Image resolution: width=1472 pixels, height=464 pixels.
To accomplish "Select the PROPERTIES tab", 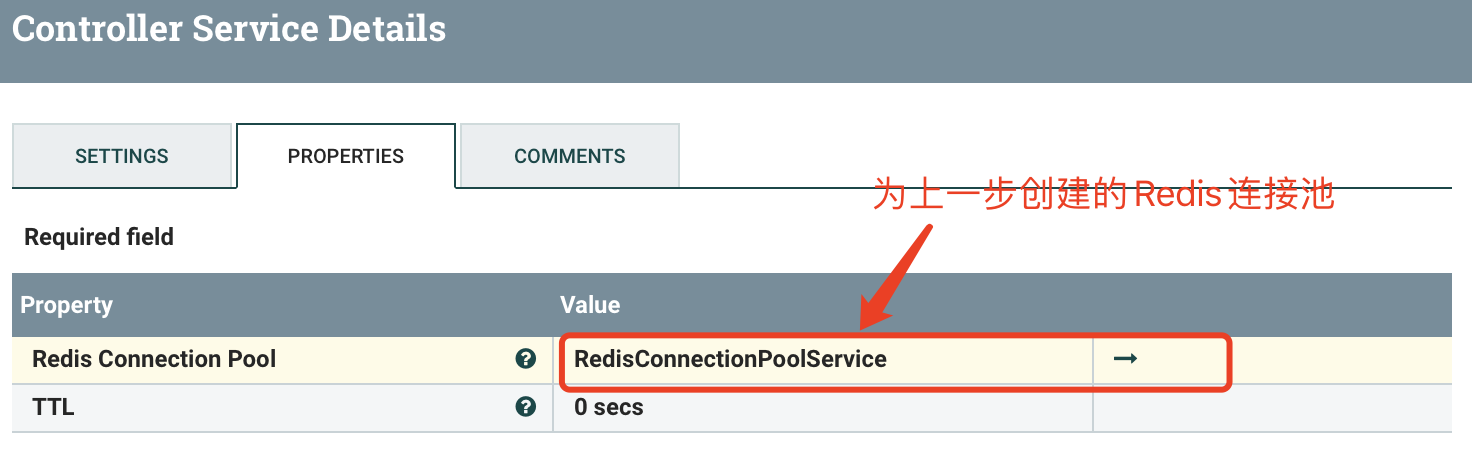I will click(x=346, y=156).
